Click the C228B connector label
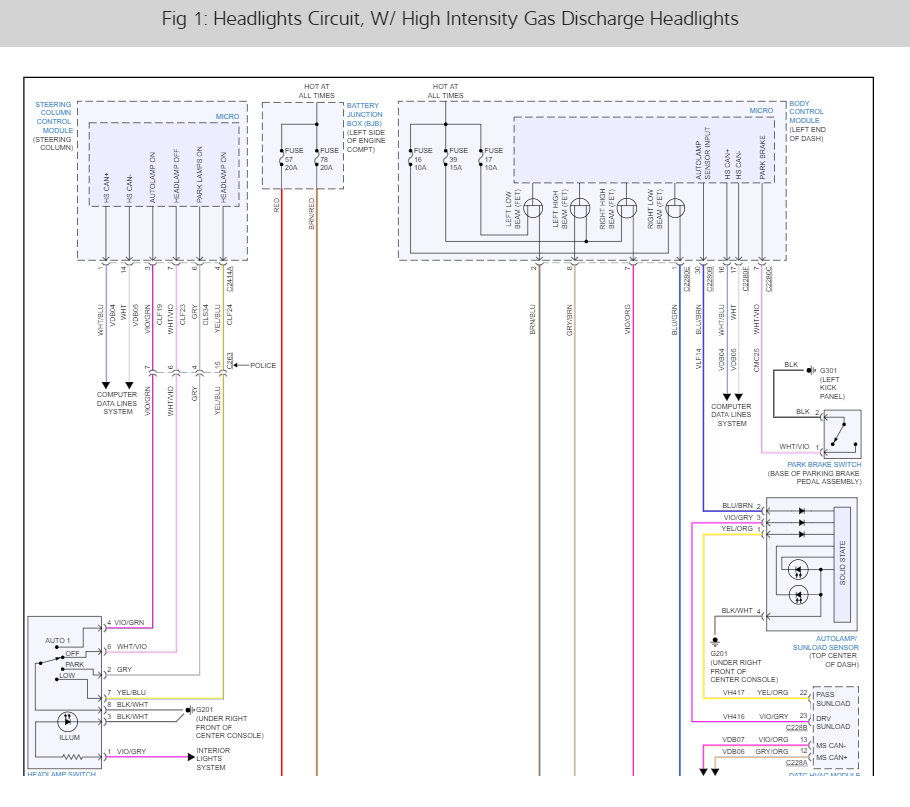This screenshot has width=910, height=807. coord(797,728)
